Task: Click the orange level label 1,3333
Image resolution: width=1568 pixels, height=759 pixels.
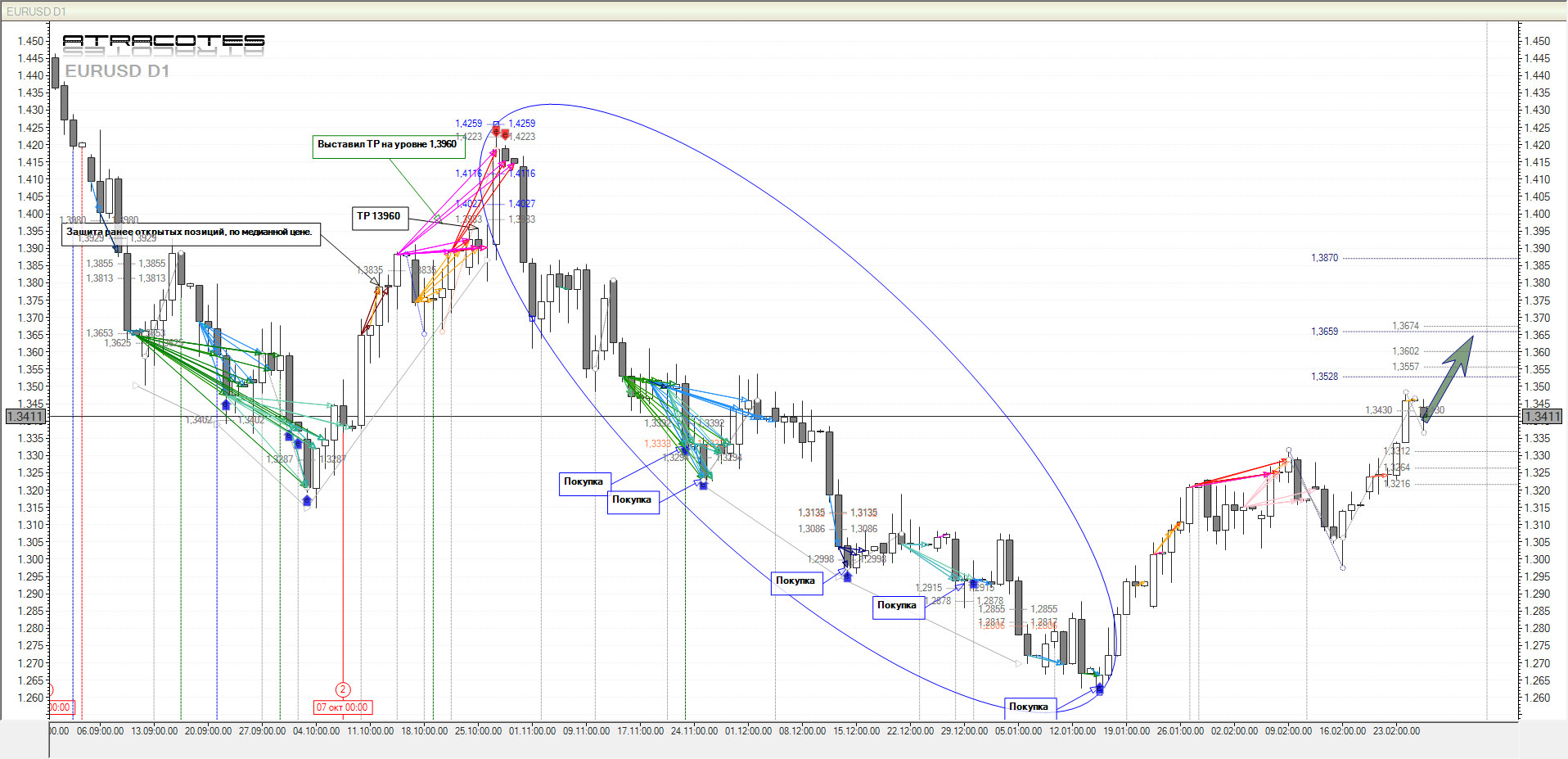Action: (x=657, y=444)
